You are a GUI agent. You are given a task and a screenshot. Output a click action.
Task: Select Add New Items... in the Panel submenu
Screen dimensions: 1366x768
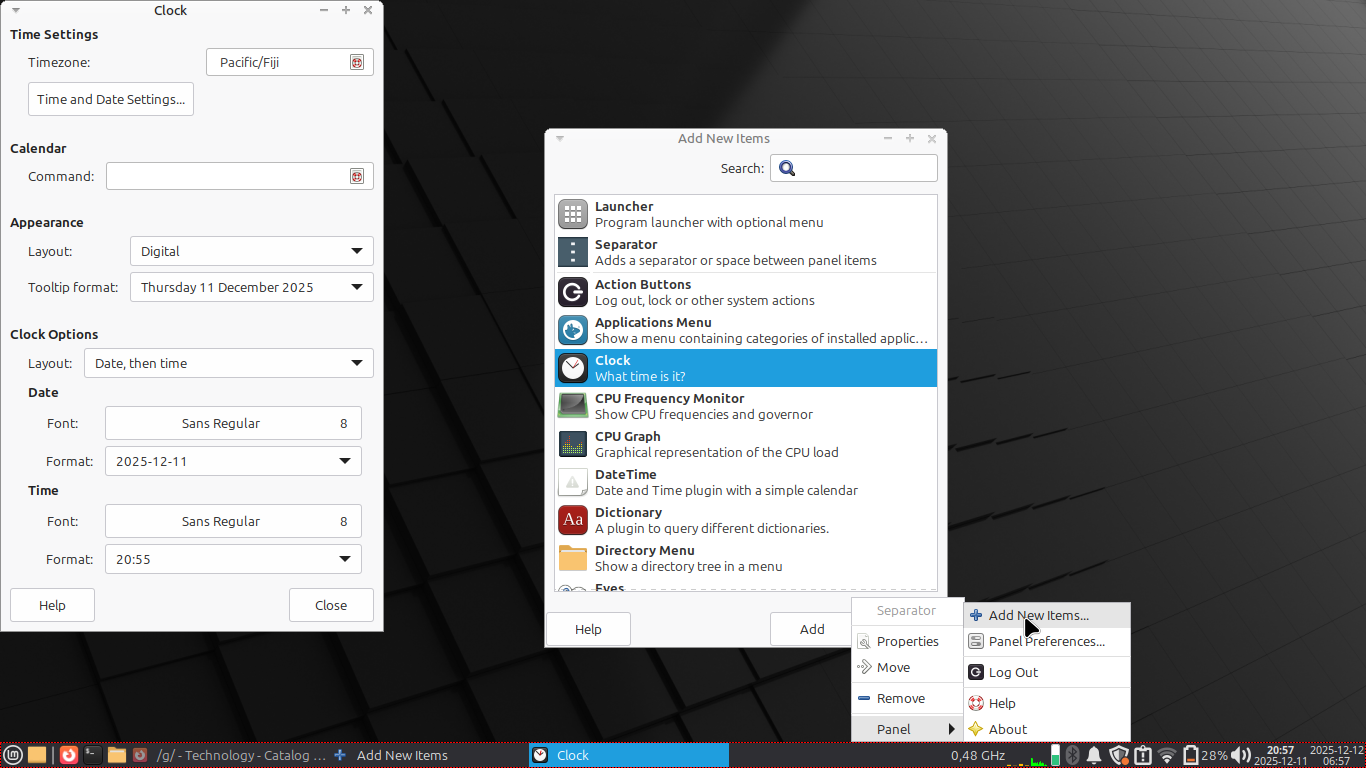1047,615
